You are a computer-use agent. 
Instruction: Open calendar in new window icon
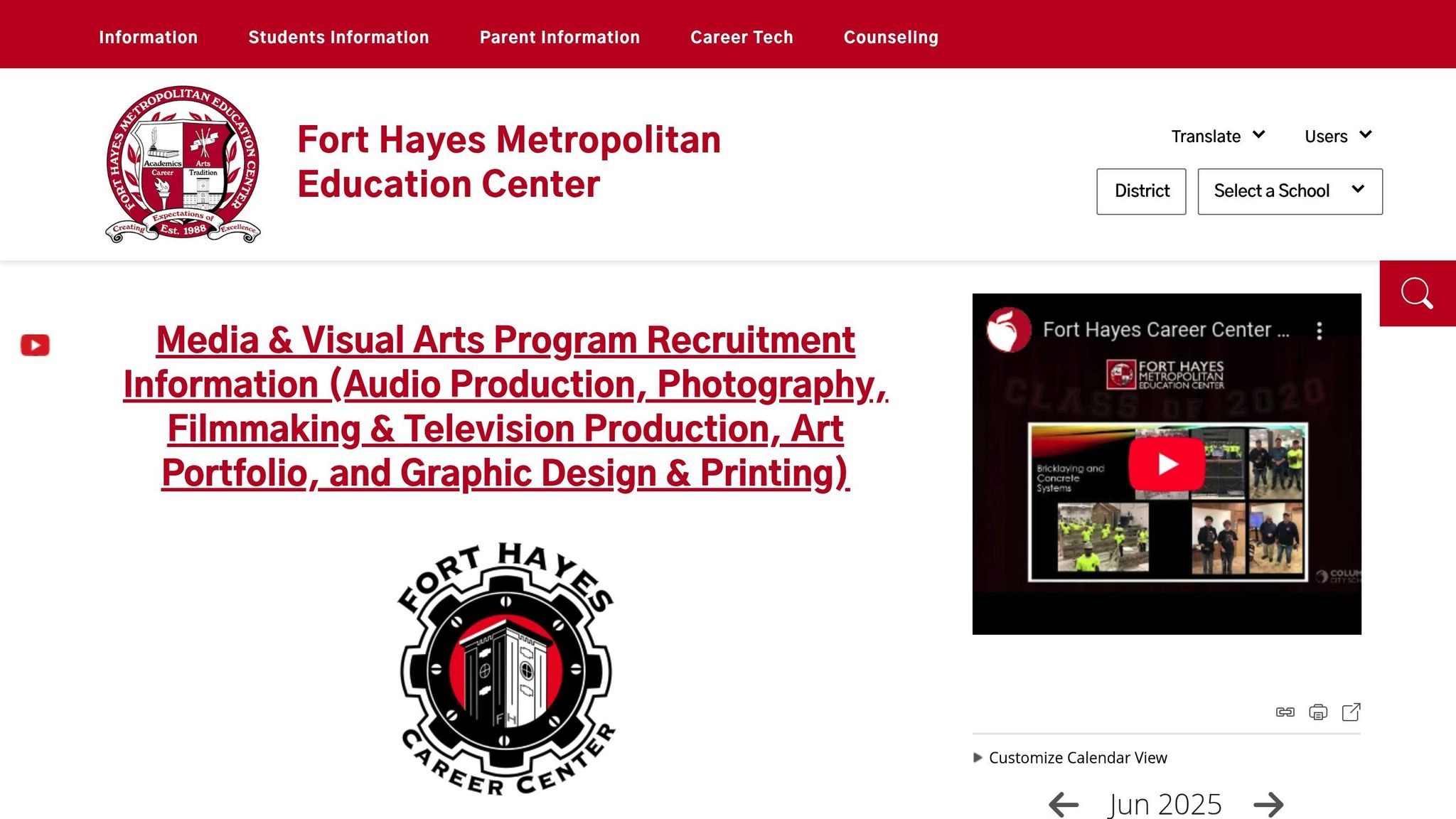click(1351, 712)
